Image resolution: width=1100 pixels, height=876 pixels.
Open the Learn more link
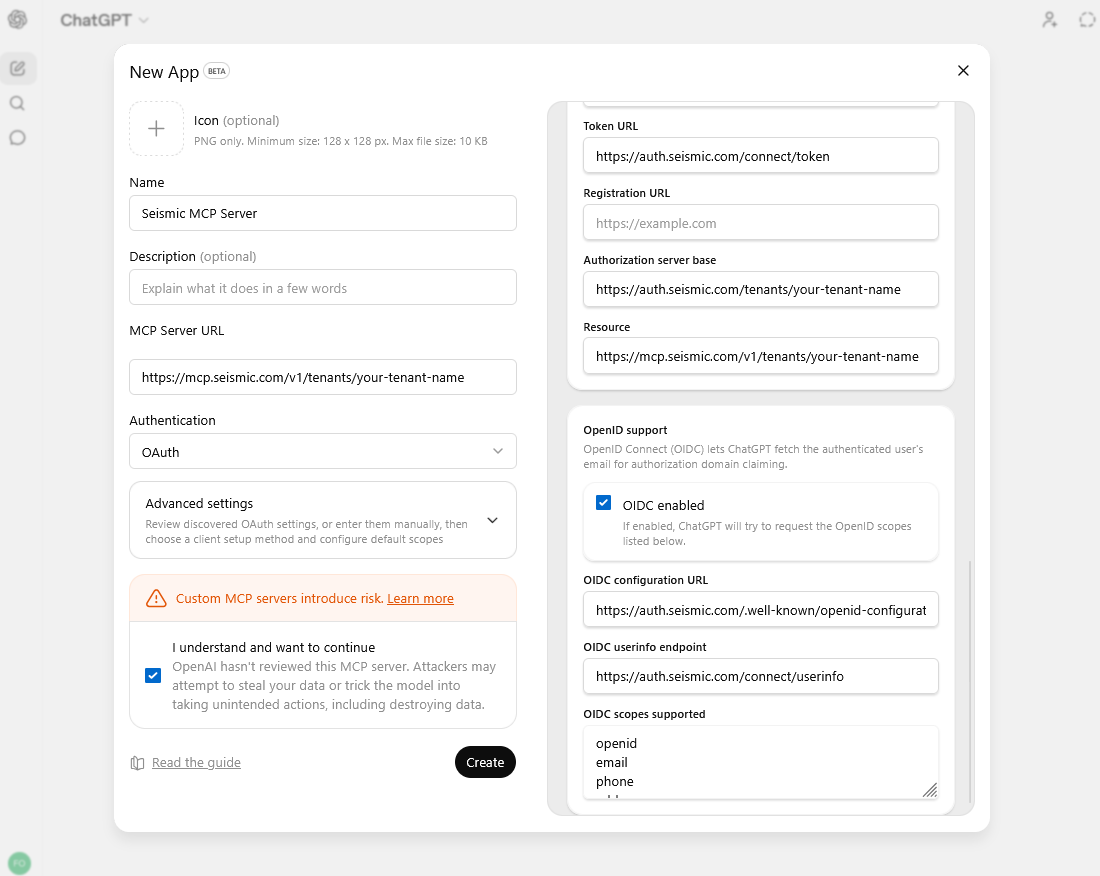click(x=420, y=598)
